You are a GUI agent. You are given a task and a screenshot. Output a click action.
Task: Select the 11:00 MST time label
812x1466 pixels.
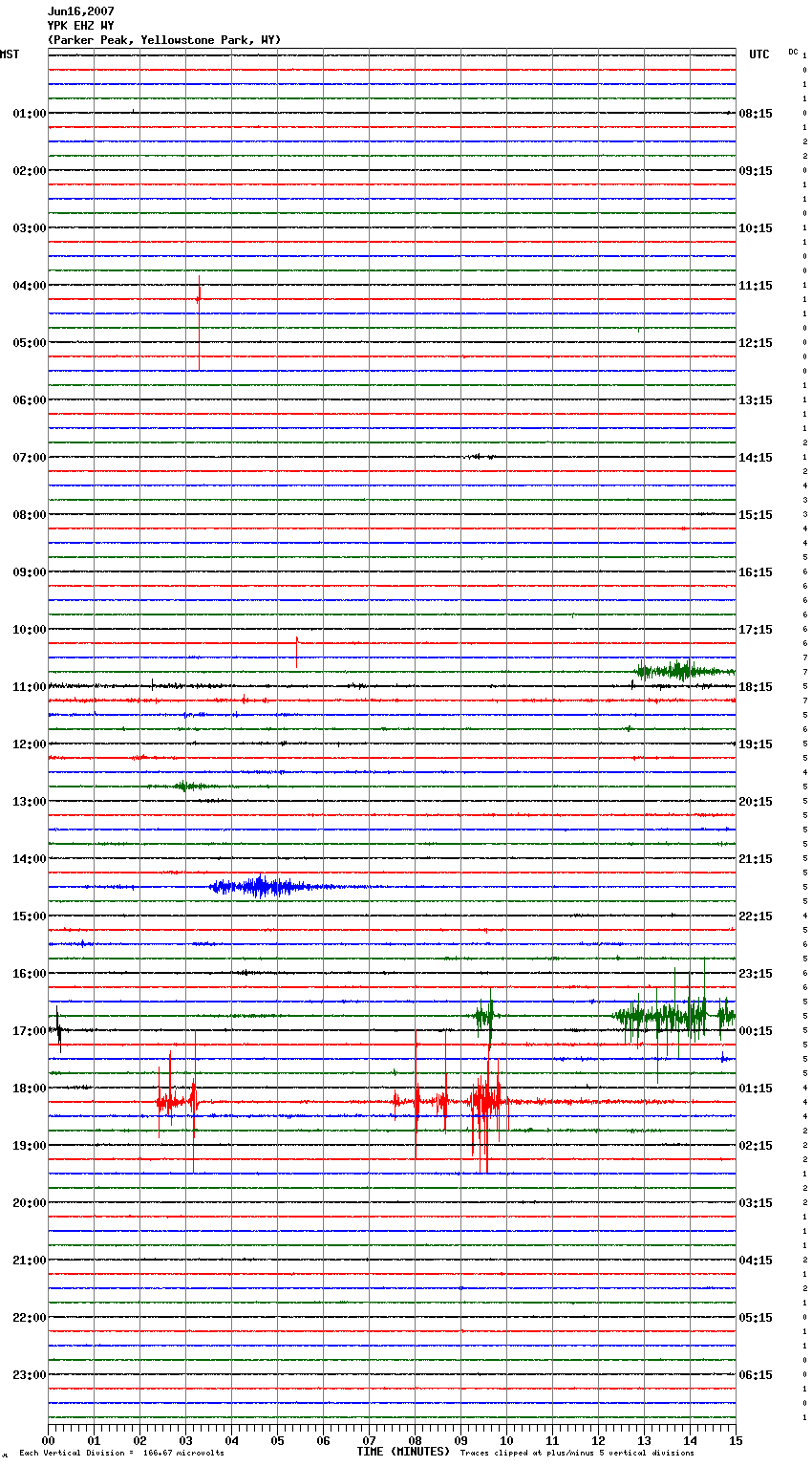click(x=30, y=687)
